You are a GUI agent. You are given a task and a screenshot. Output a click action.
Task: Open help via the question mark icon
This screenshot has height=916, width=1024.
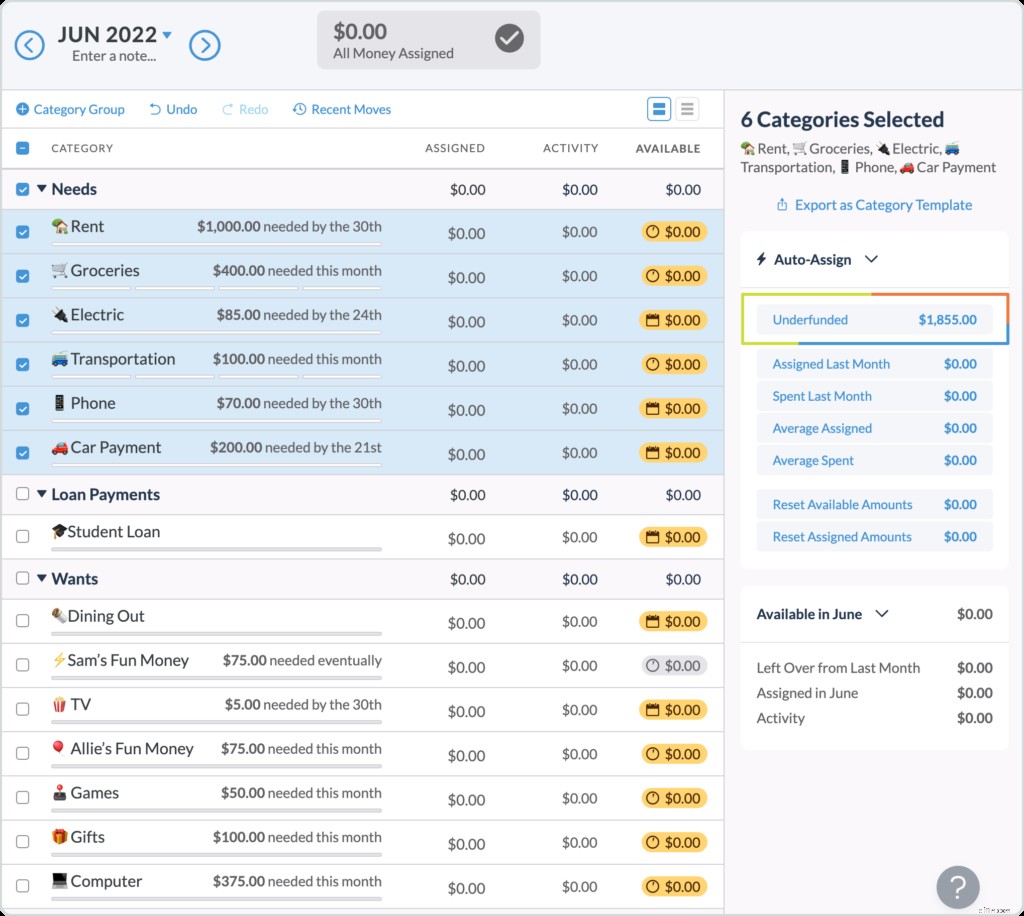click(x=957, y=887)
